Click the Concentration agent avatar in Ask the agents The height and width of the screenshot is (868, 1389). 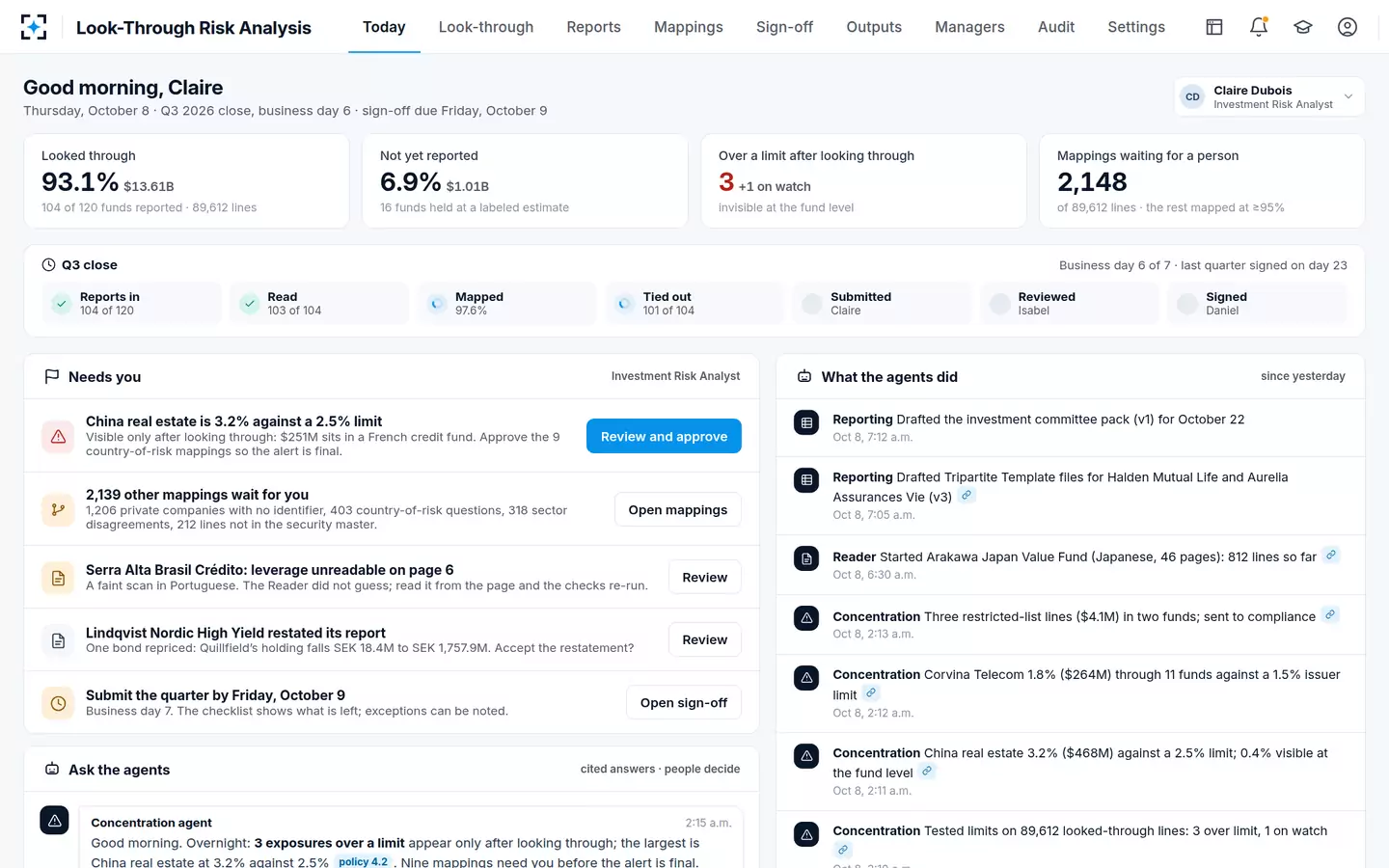coord(54,820)
